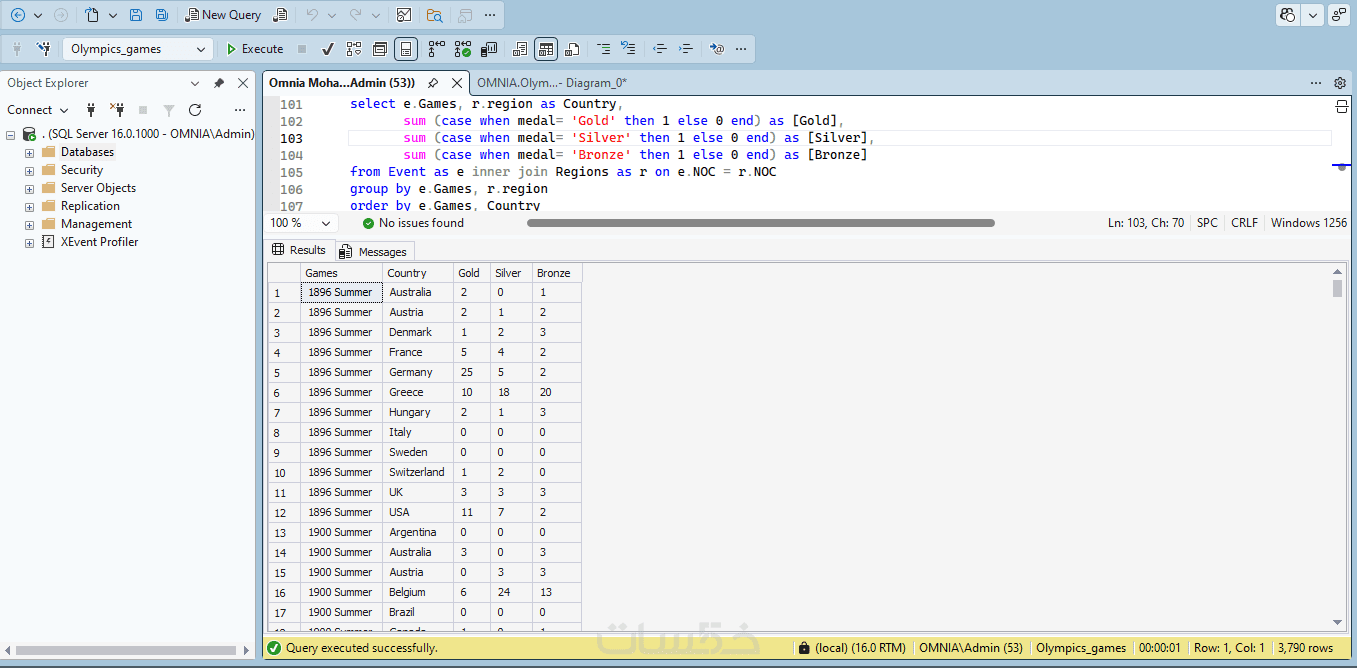Click the Execute query button
The height and width of the screenshot is (668, 1357).
tap(254, 49)
